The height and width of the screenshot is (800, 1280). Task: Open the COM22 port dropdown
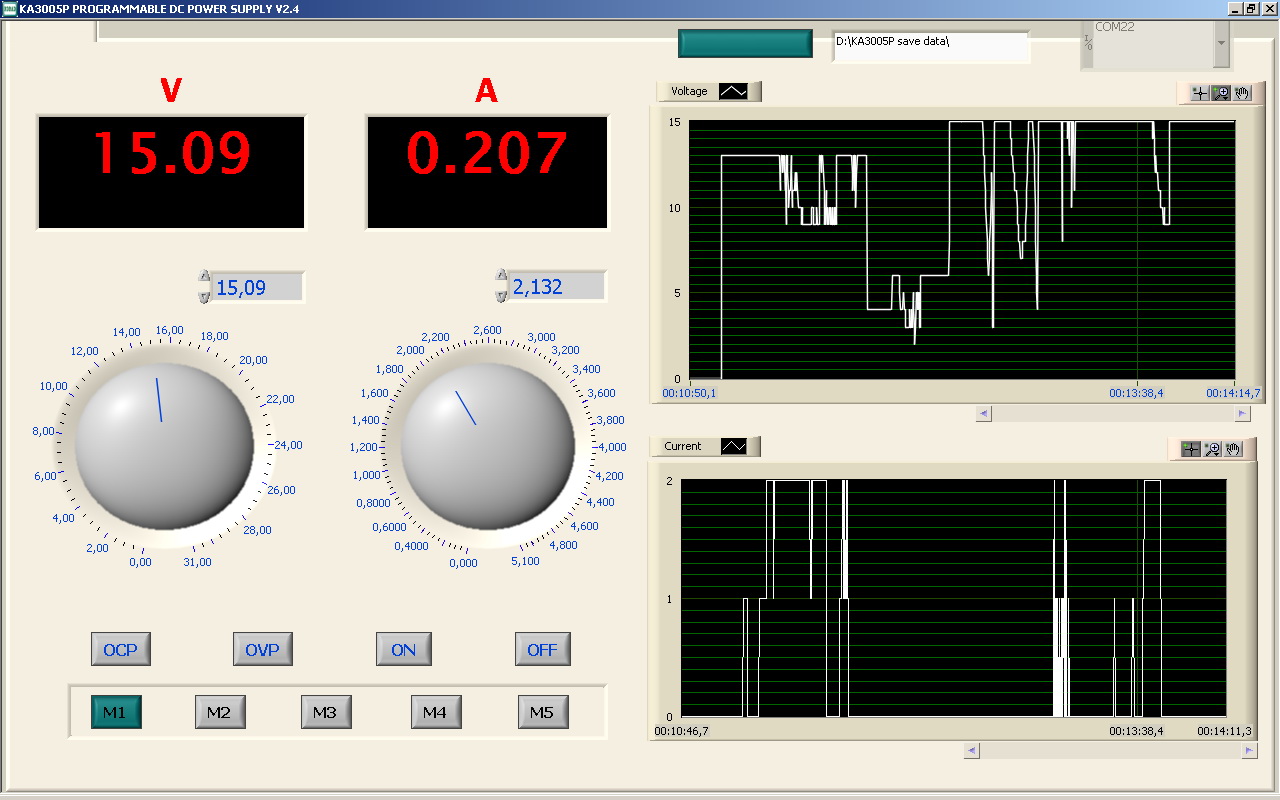[x=1220, y=44]
